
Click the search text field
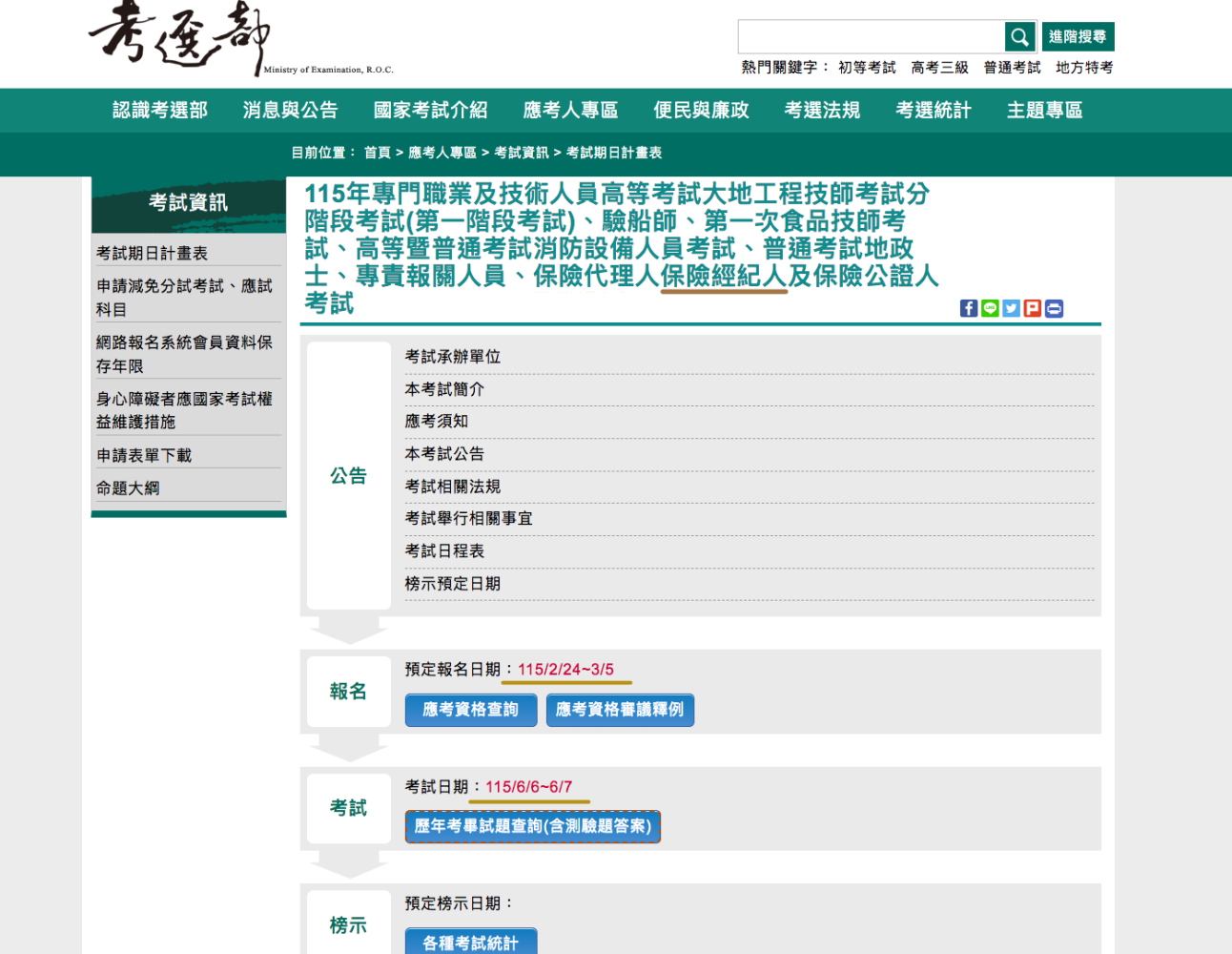tap(872, 37)
